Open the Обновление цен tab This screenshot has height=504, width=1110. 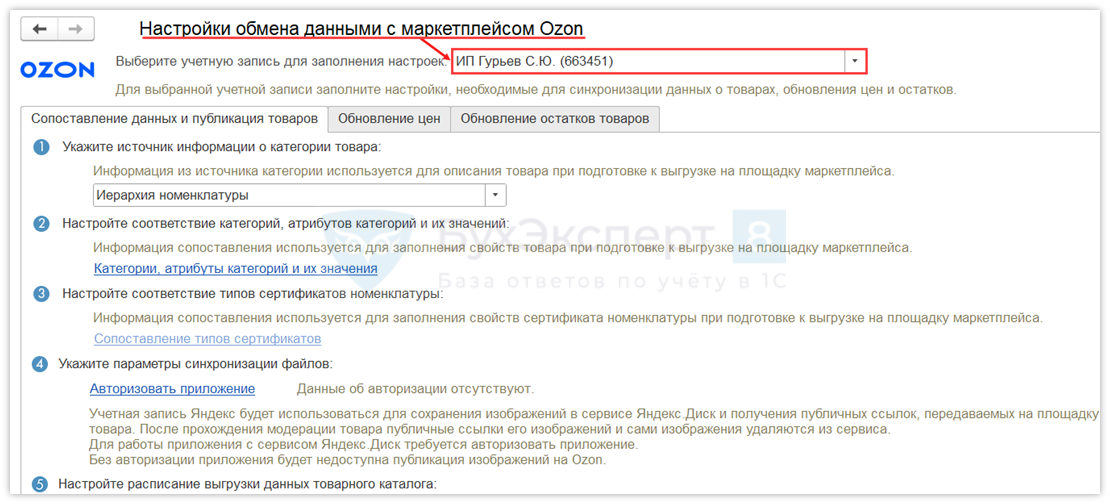[x=389, y=119]
